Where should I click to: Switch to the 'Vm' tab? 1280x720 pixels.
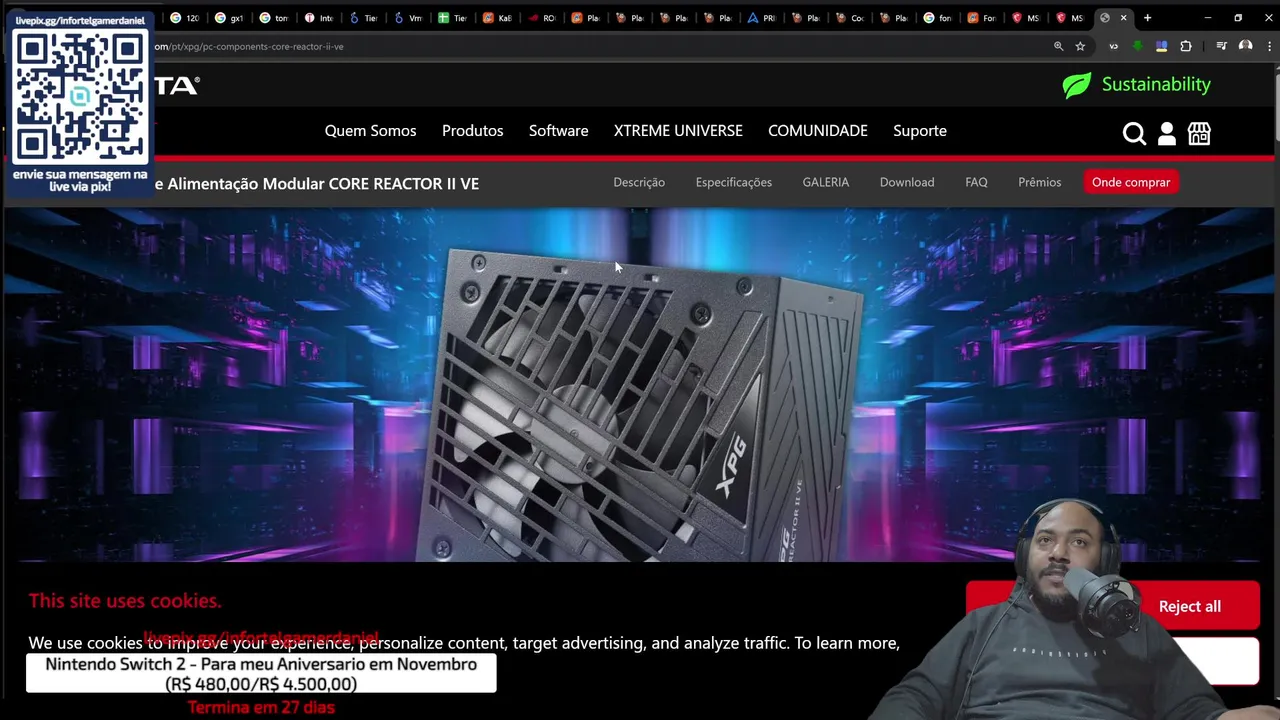pos(408,18)
